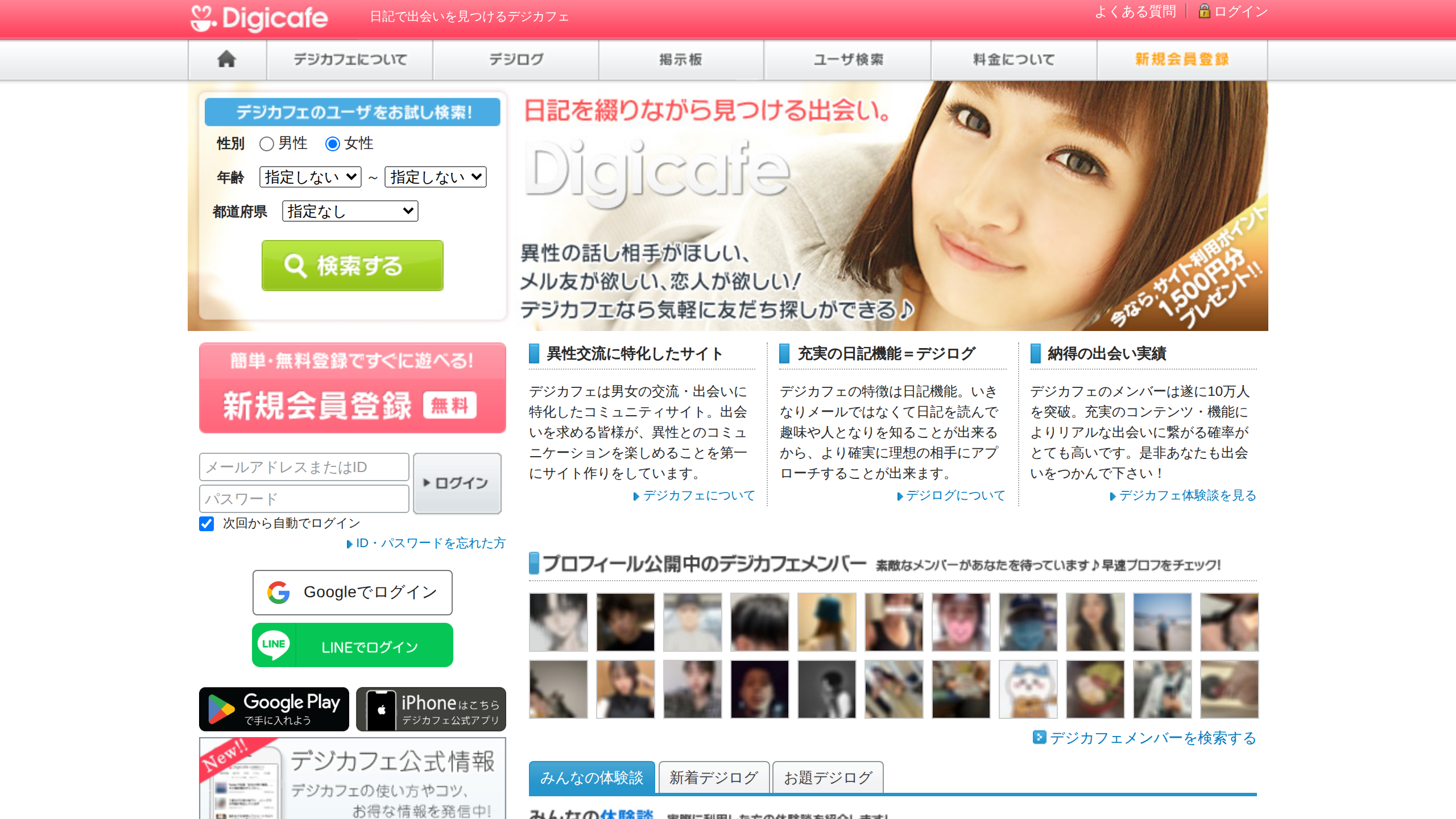Open ユーザ検索 navigation tab
Viewport: 1456px width, 819px height.
click(847, 59)
